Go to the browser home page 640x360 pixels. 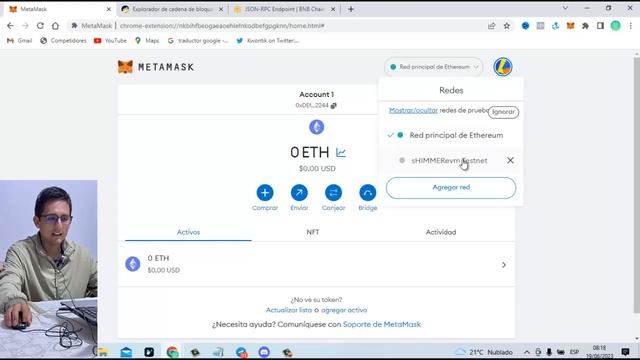(55, 26)
